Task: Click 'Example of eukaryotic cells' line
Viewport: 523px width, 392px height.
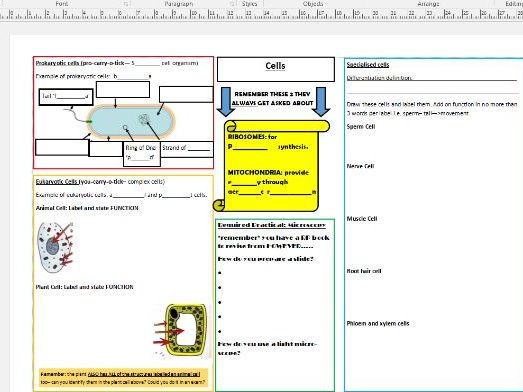Action: coord(121,195)
